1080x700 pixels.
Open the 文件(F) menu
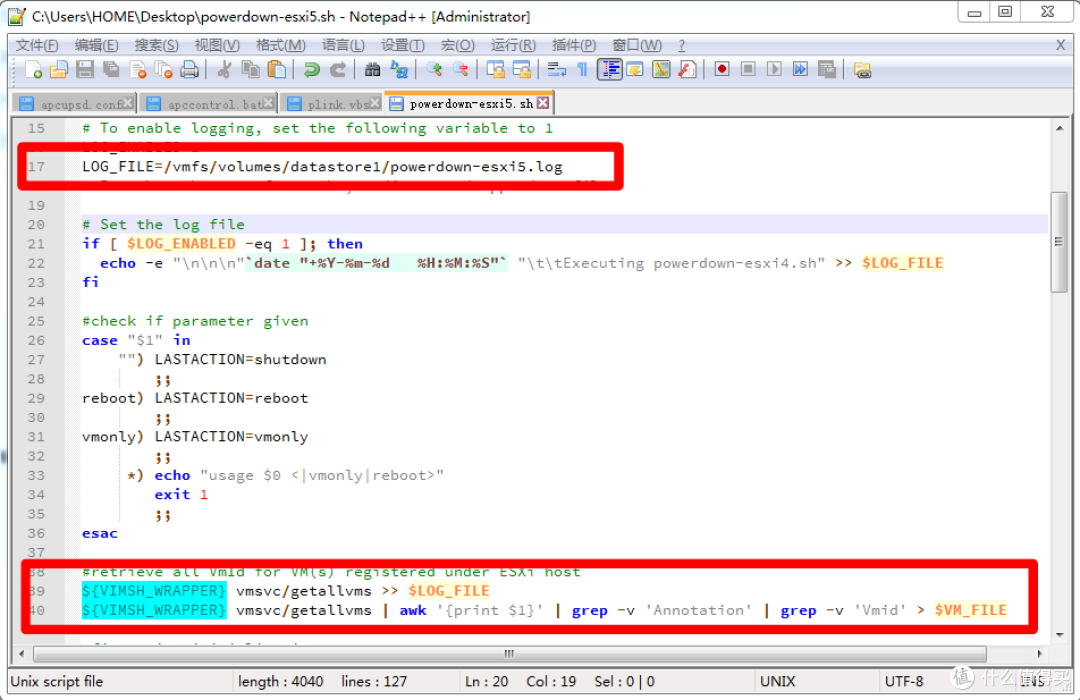tap(37, 45)
